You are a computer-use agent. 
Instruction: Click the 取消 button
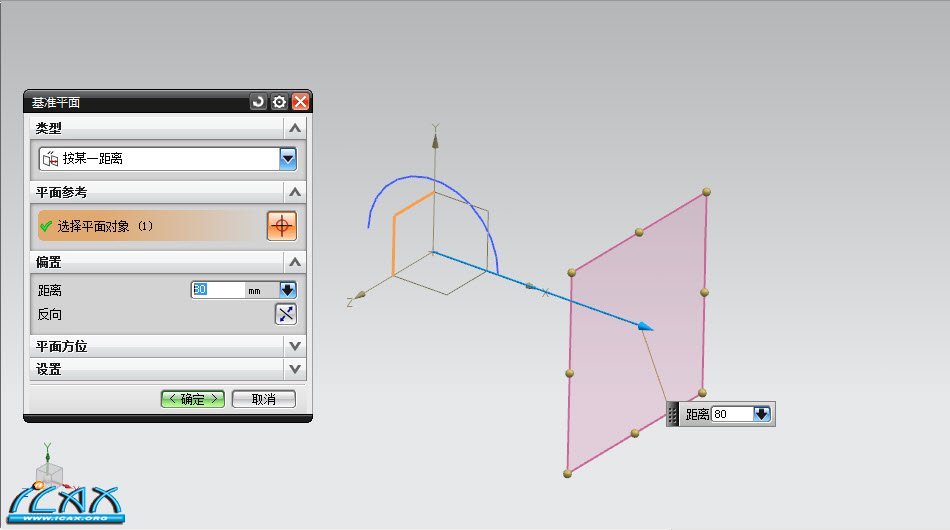(264, 399)
